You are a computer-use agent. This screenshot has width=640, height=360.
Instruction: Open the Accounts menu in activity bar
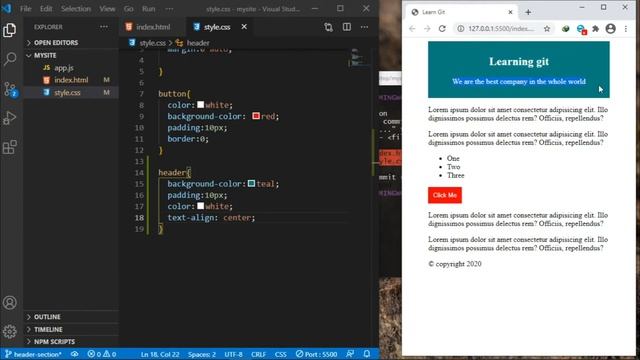10,302
